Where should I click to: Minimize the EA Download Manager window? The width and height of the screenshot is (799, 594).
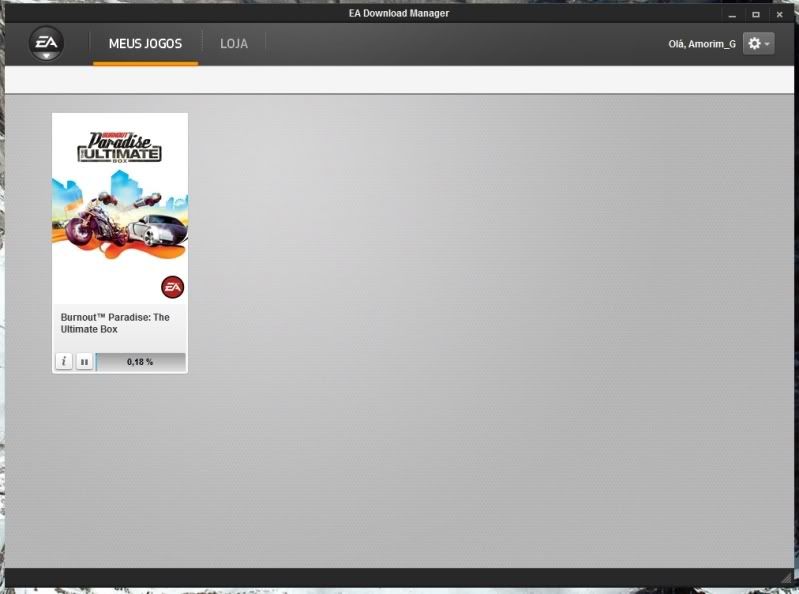pyautogui.click(x=732, y=14)
